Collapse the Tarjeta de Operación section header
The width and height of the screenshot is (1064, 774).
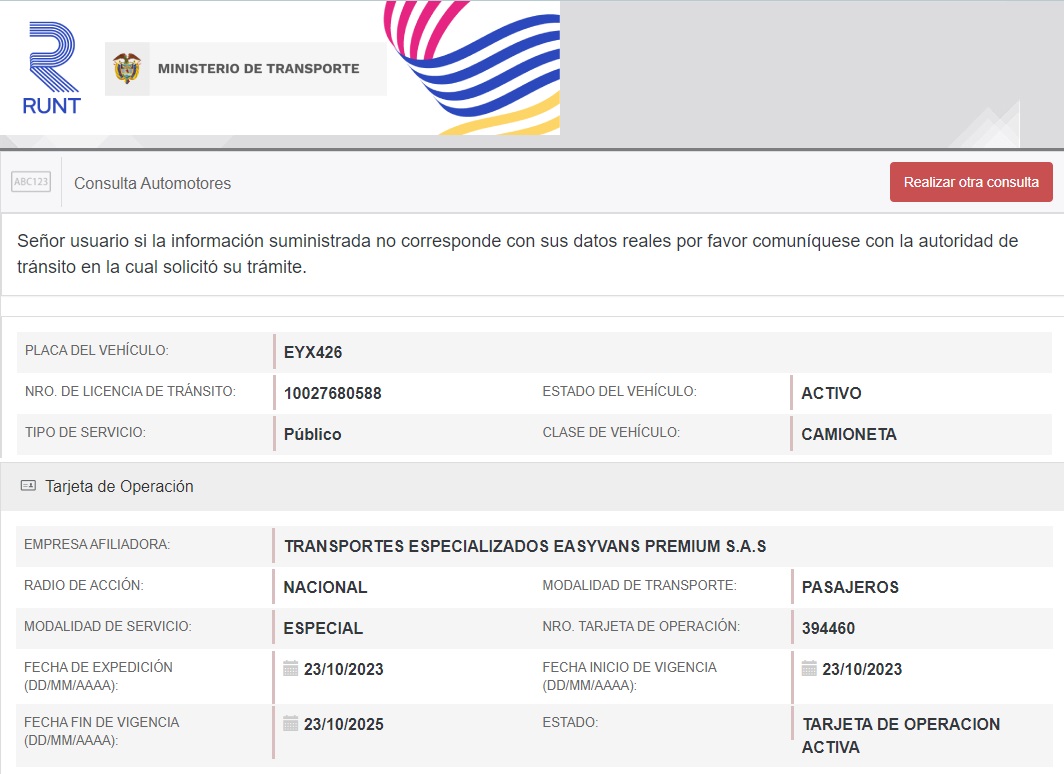[120, 487]
